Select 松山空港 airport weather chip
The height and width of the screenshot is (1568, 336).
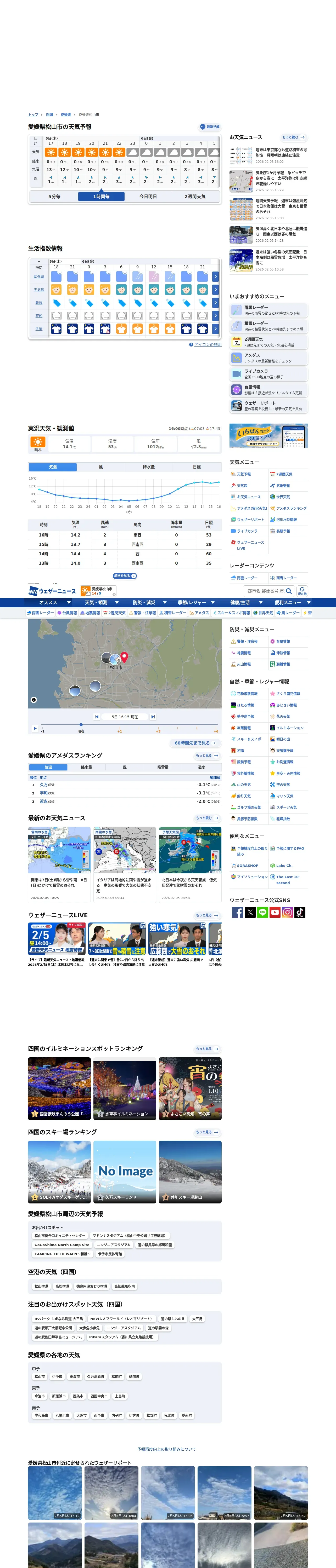pos(41,1287)
